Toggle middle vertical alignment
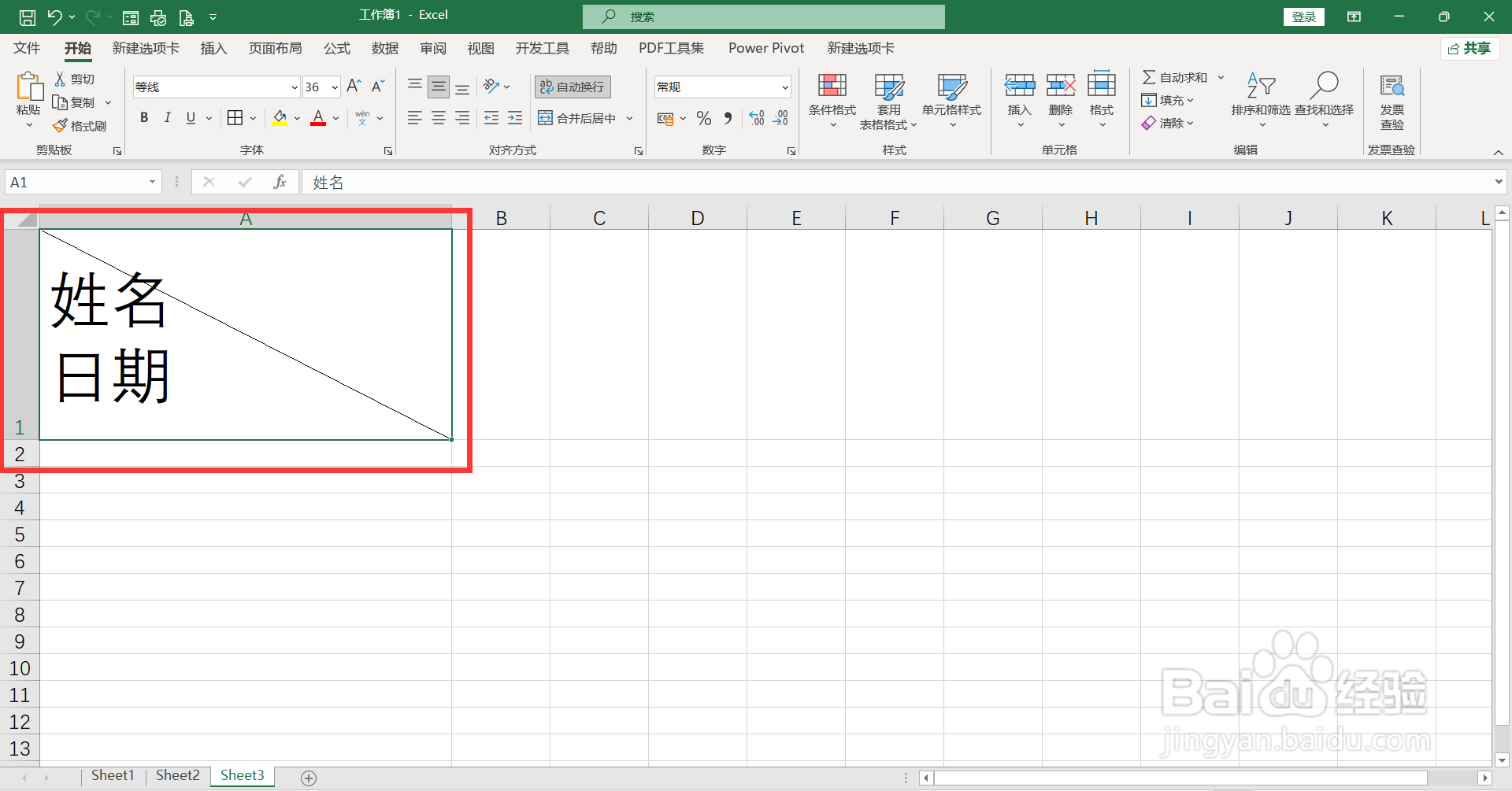Image resolution: width=1512 pixels, height=791 pixels. pos(439,86)
